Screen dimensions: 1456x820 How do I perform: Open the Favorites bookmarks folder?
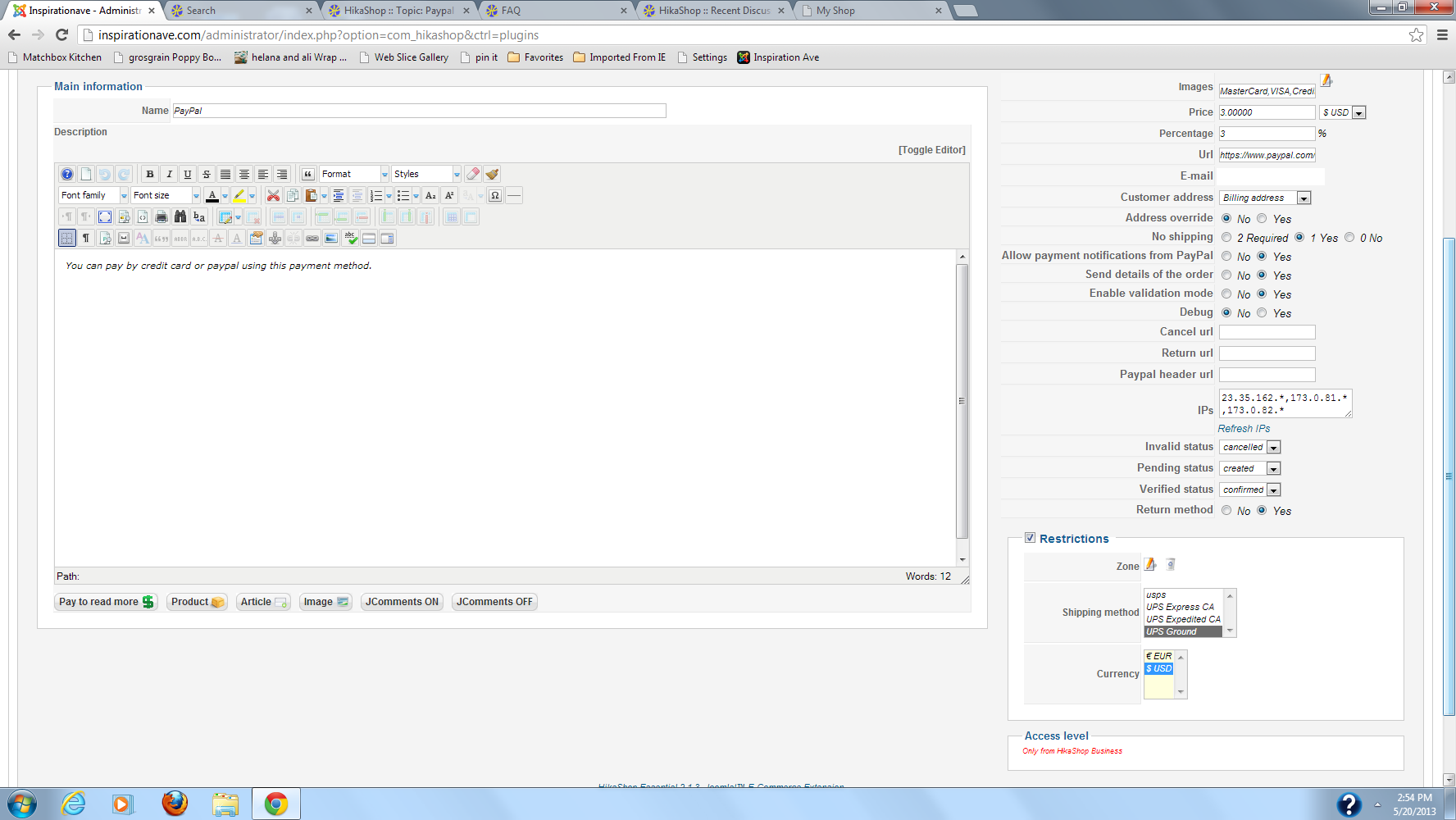coord(535,57)
